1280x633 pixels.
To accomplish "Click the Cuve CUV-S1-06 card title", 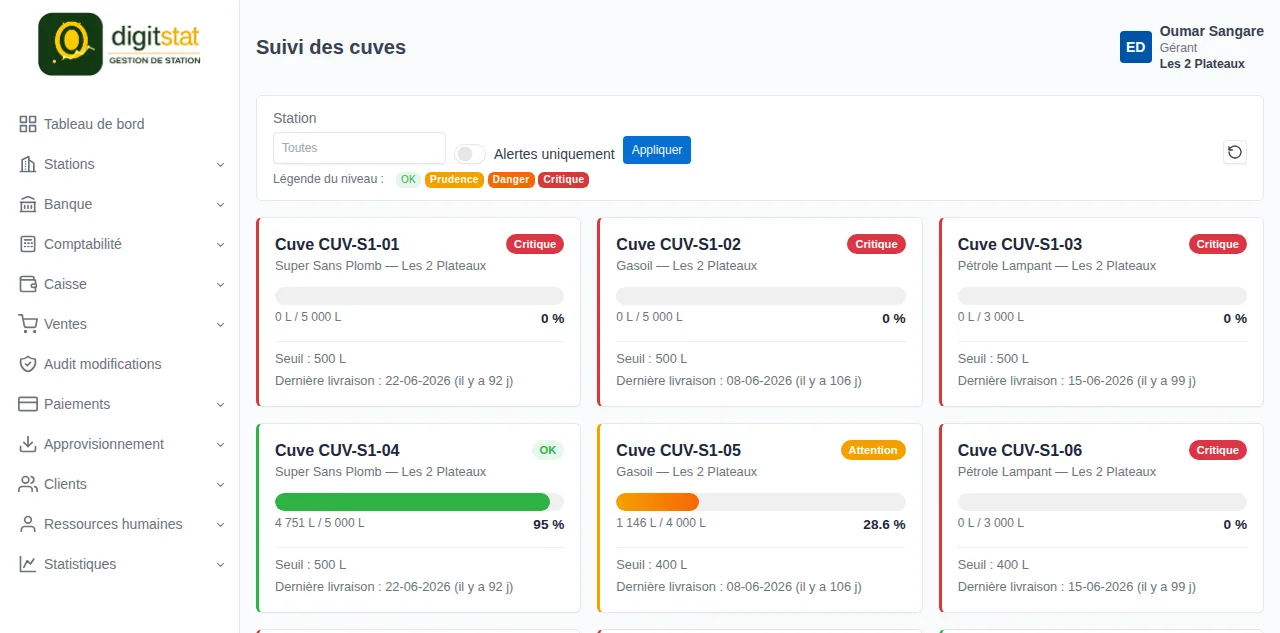I will click(x=1020, y=450).
